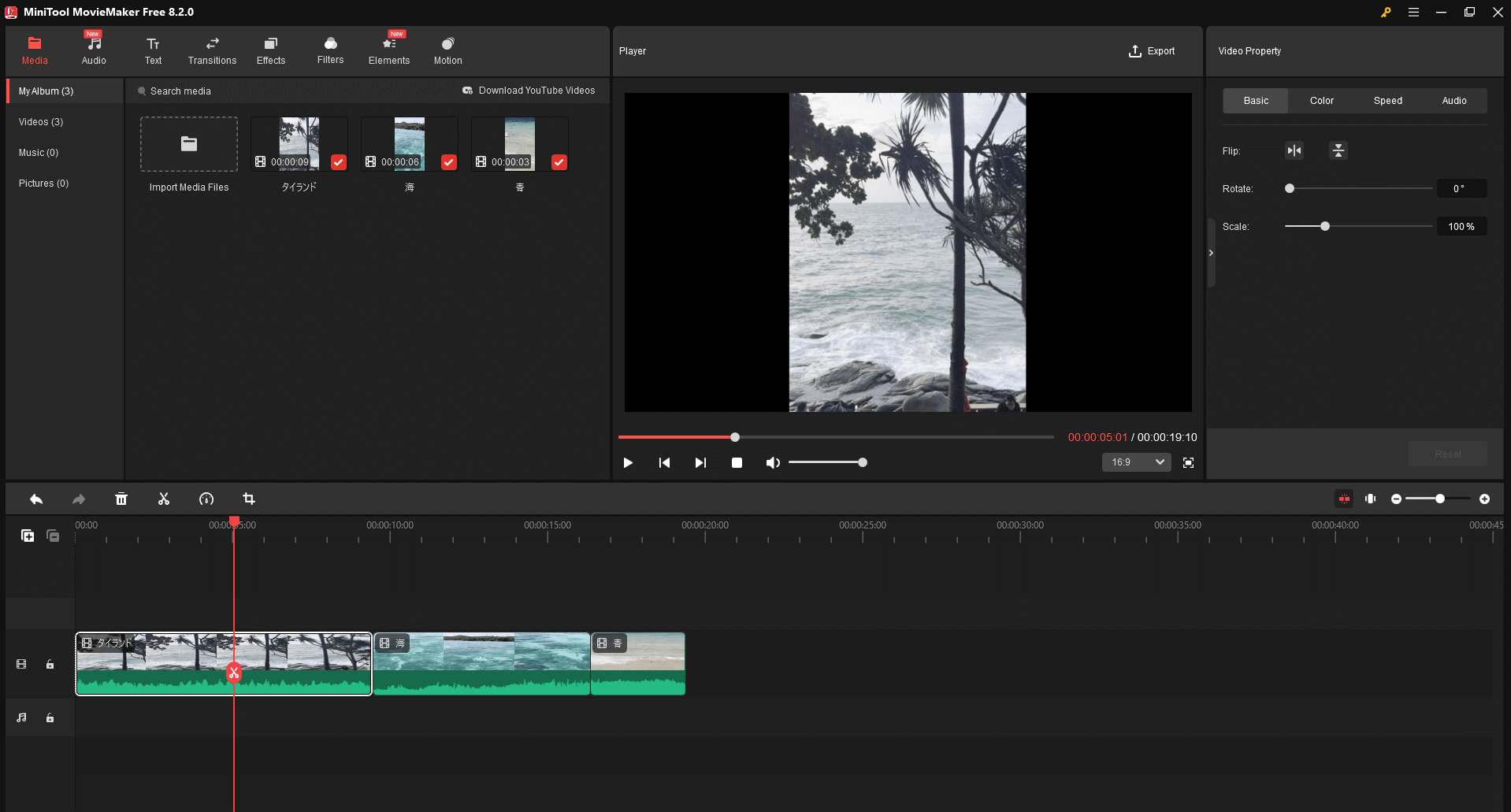The height and width of the screenshot is (812, 1511).
Task: Collapse the Video Property panel
Action: click(1211, 253)
